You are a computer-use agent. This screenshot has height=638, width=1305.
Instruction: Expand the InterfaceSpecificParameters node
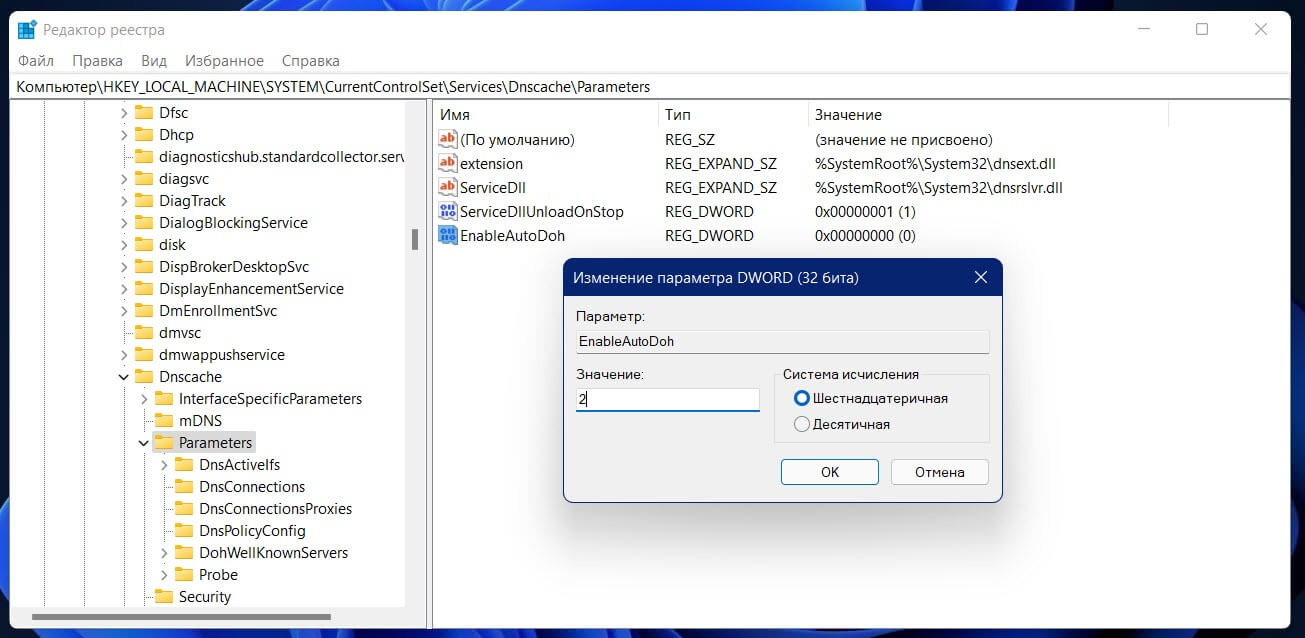(x=144, y=398)
